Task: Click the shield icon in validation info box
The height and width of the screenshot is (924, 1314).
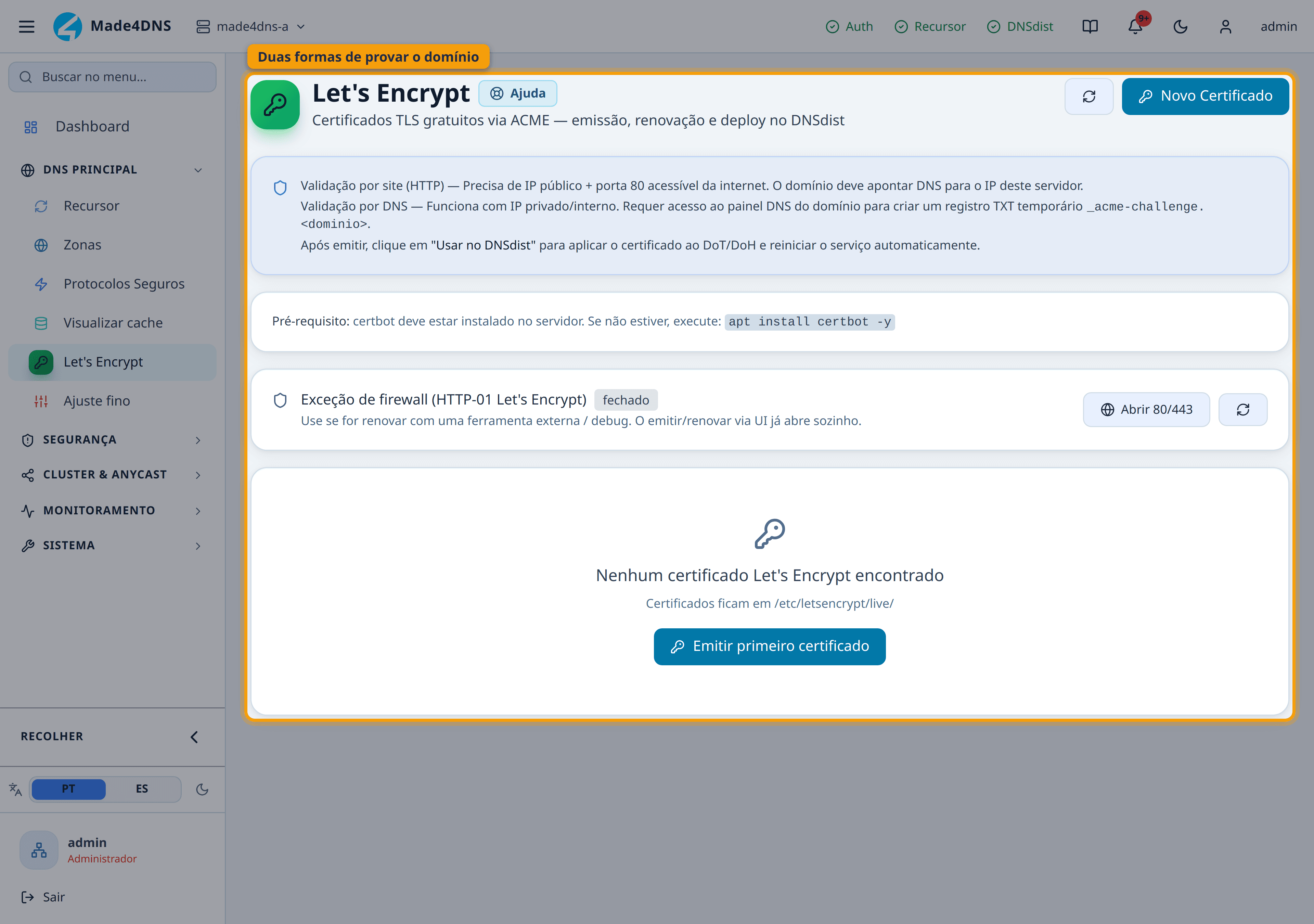Action: pyautogui.click(x=281, y=188)
